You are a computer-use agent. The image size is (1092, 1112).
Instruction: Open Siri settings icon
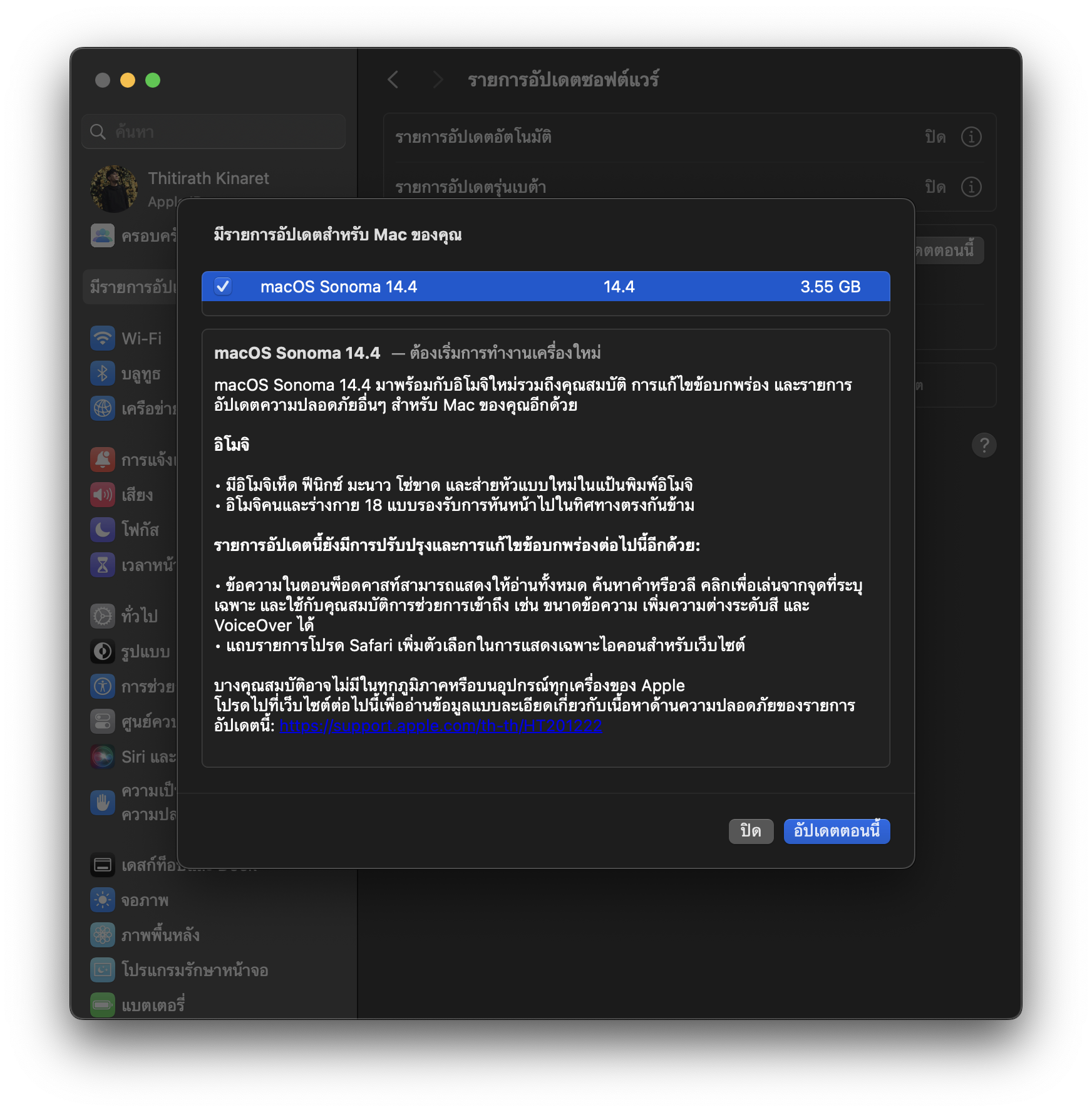tap(103, 756)
